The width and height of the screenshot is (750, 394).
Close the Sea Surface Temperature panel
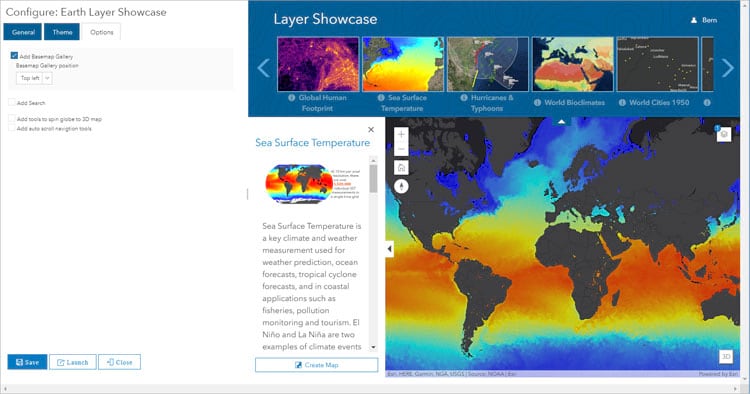[x=371, y=130]
